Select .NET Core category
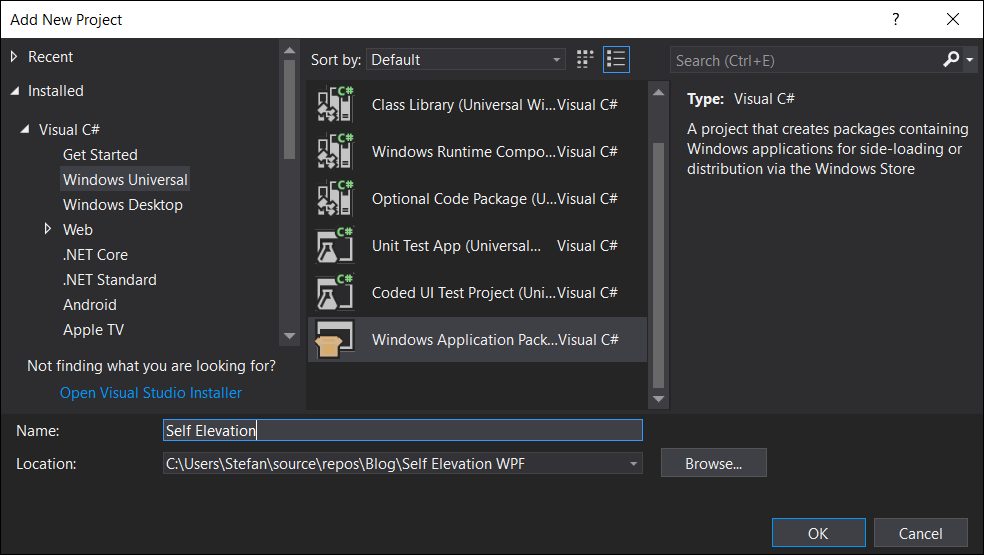Viewport: 984px width, 555px height. (x=95, y=255)
